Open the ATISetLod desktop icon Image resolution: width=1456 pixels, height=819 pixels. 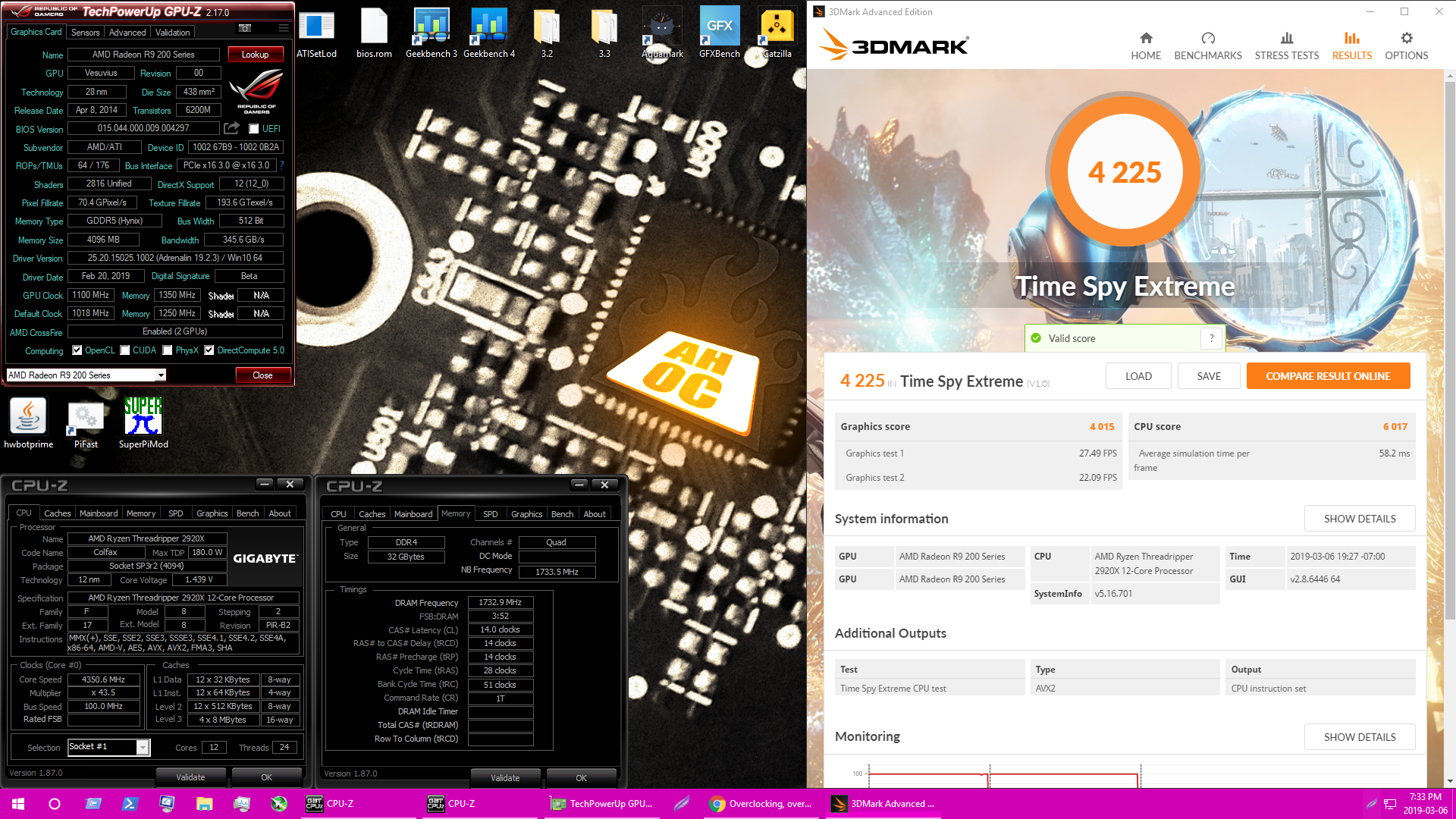316,33
